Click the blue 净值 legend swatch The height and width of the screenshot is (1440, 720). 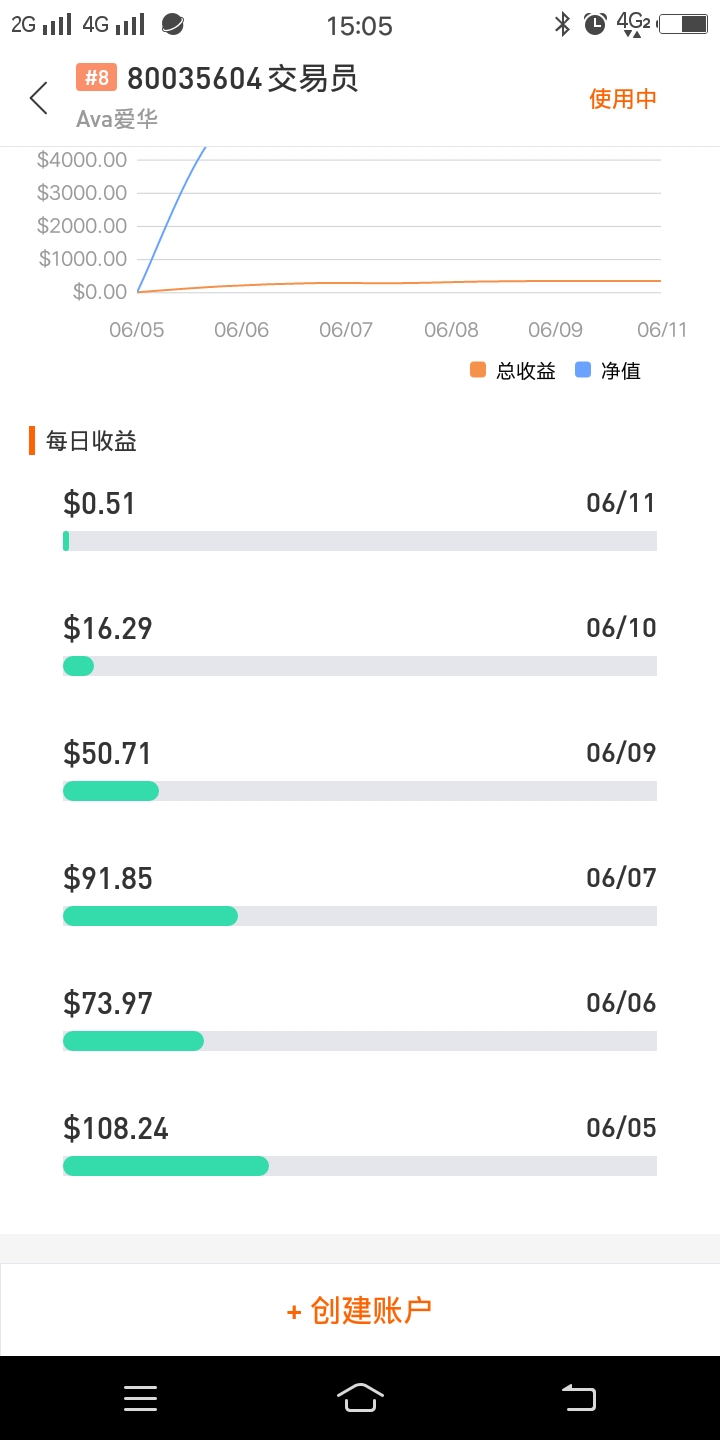coord(583,370)
